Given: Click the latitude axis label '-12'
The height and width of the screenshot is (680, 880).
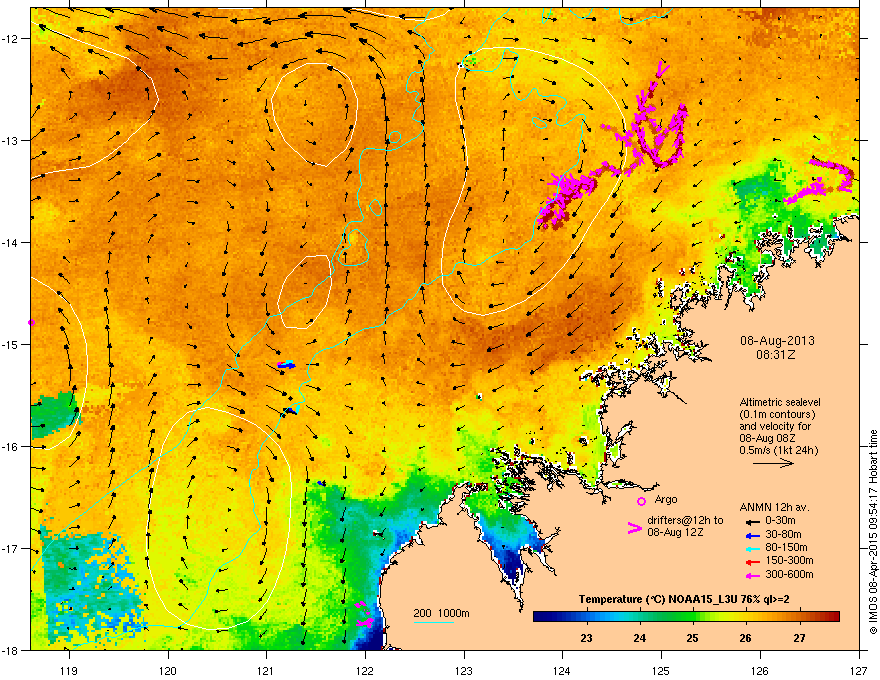Looking at the screenshot, I should [x=11, y=39].
